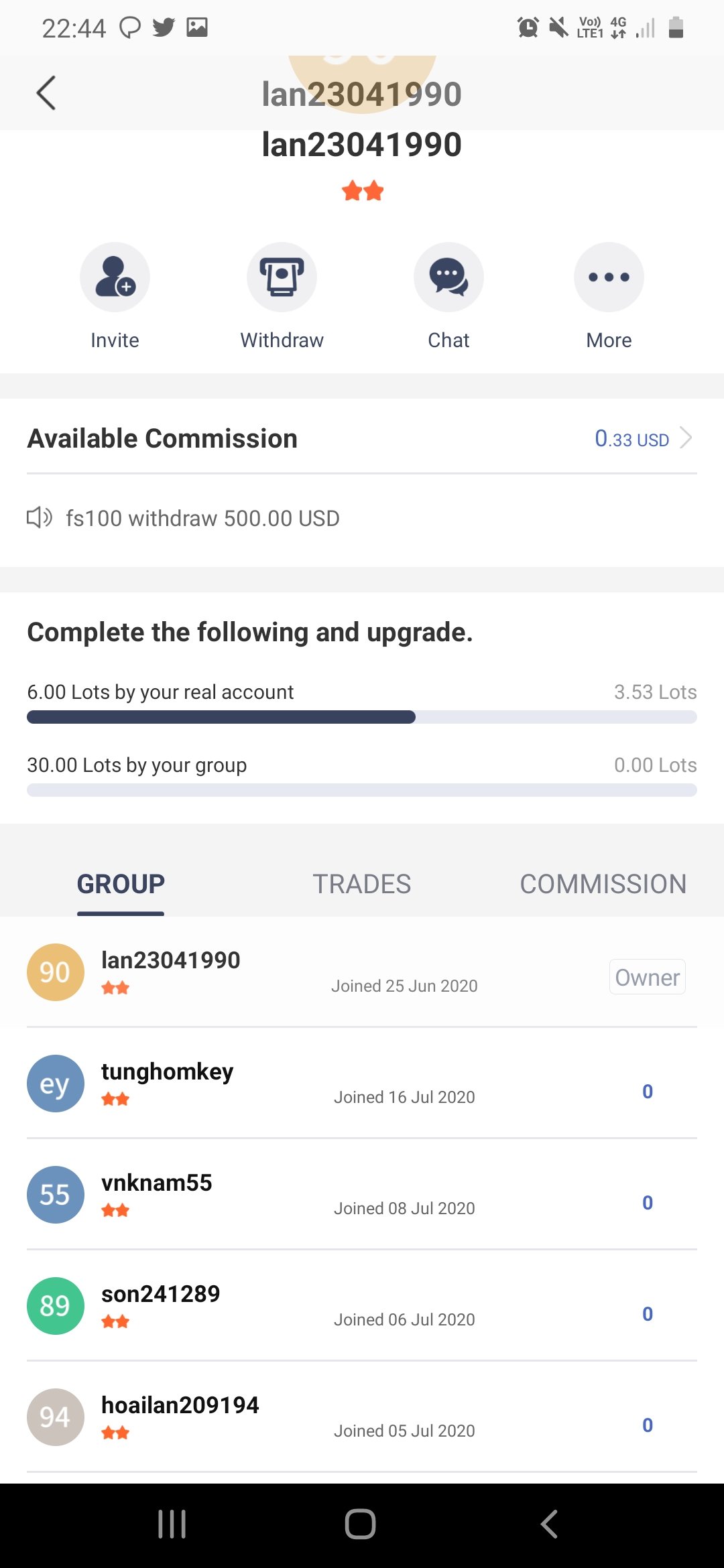724x1568 pixels.
Task: Open the Withdraw ATM icon
Action: point(282,277)
